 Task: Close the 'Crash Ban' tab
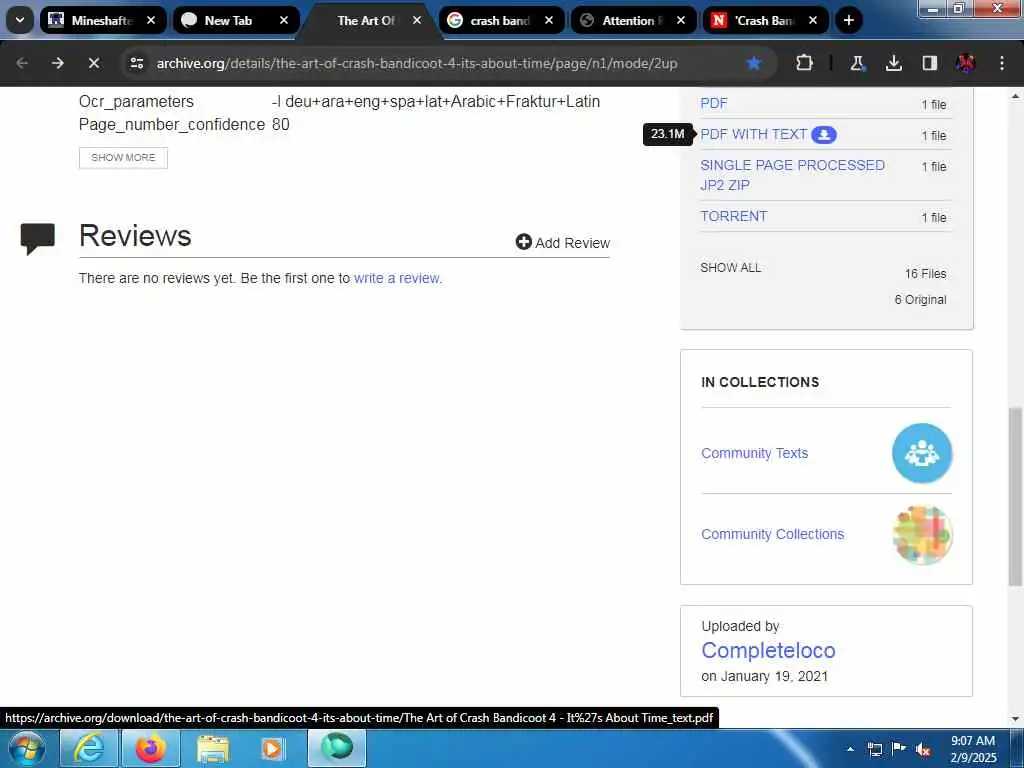[813, 20]
